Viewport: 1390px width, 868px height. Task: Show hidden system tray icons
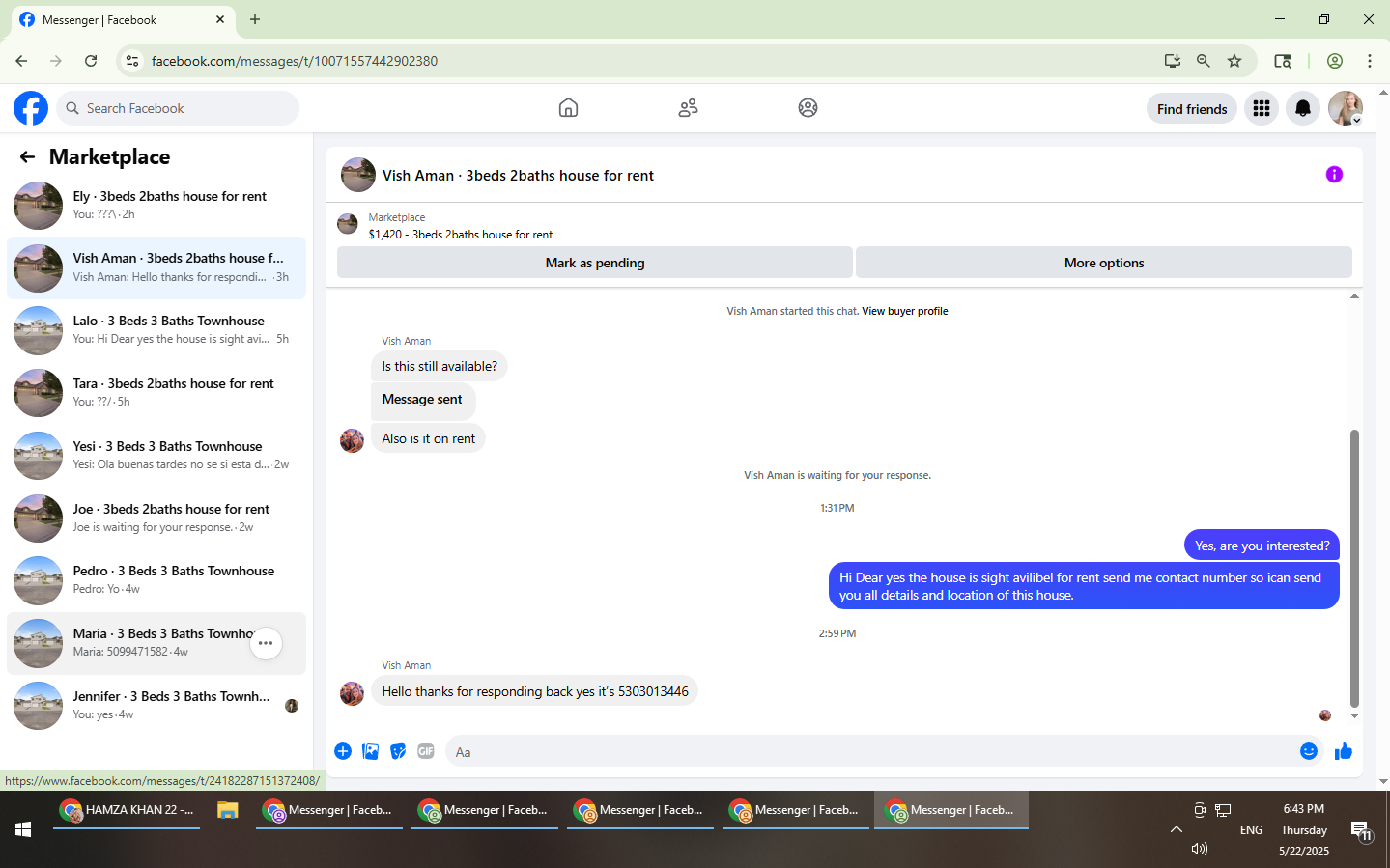[1176, 829]
